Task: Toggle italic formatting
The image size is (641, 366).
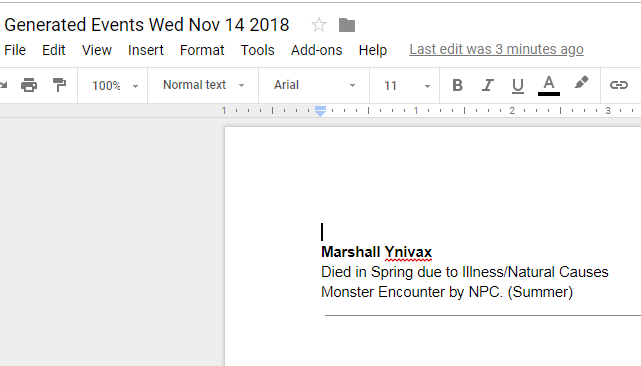Action: (487, 85)
